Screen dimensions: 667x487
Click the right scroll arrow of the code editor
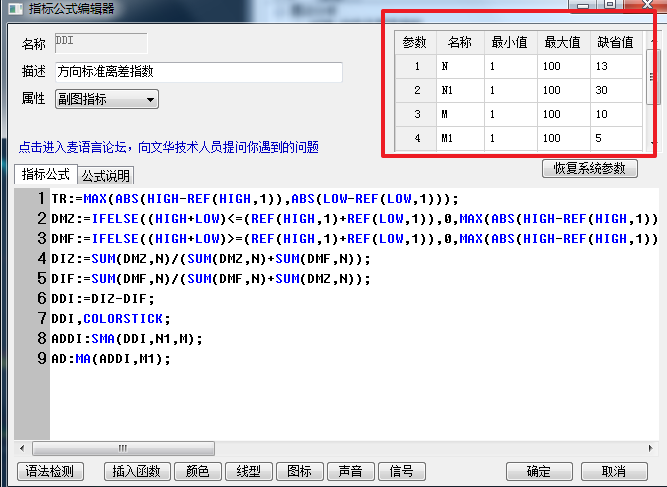(650, 448)
